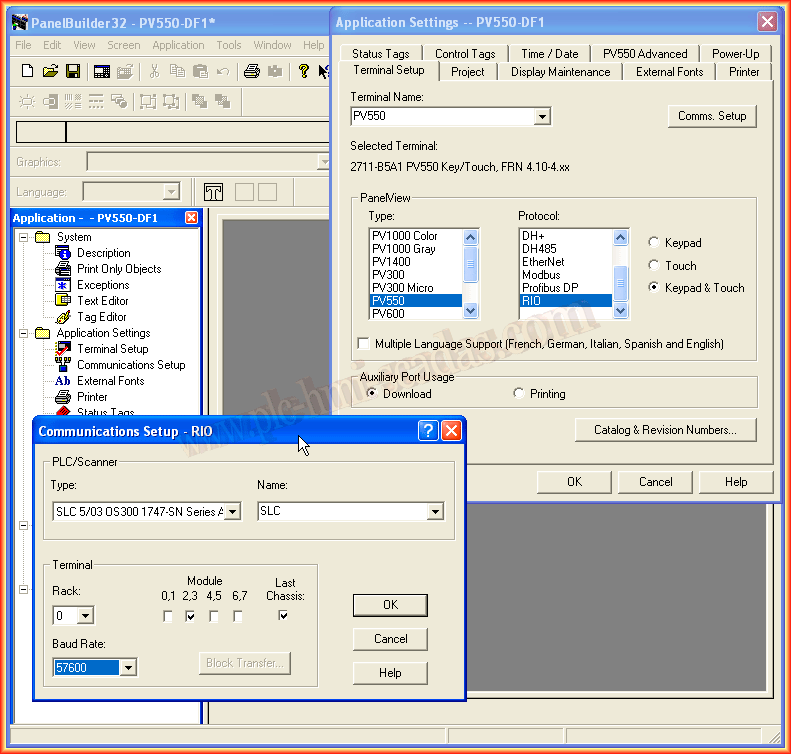Click the Open folder toolbar icon
This screenshot has height=754, width=791.
[50, 71]
